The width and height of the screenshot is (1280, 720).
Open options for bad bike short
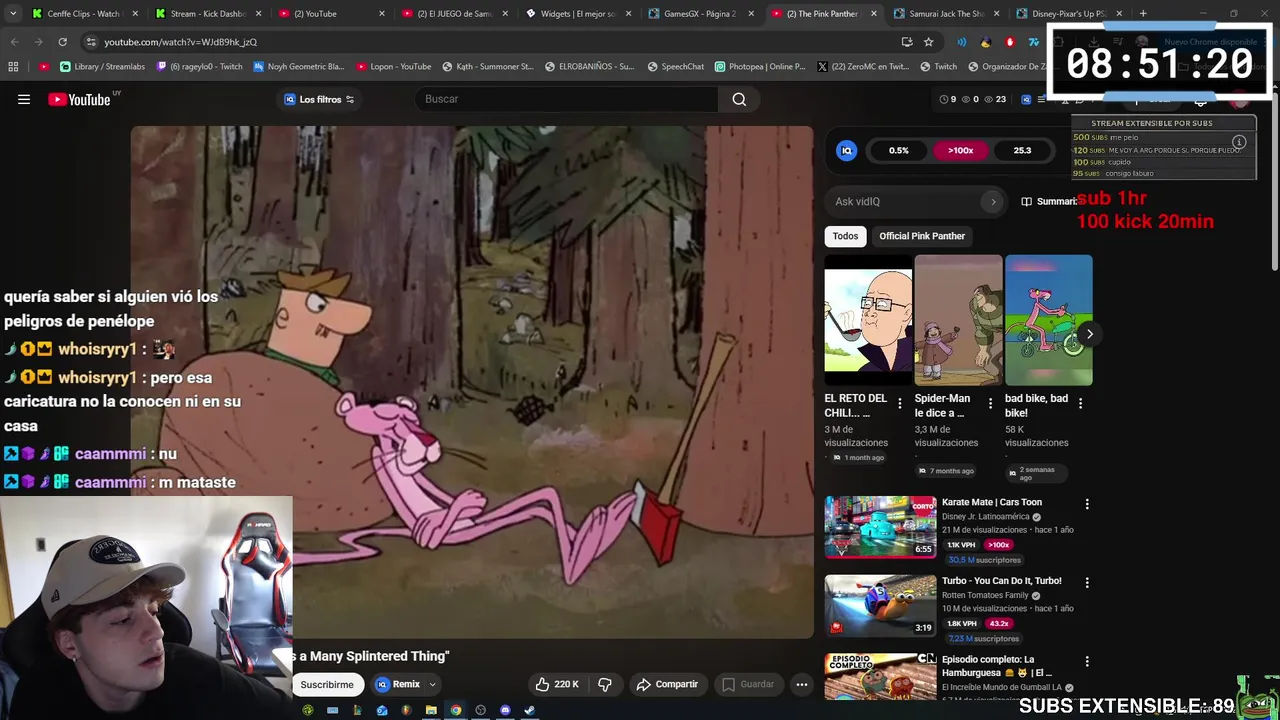(x=1080, y=403)
